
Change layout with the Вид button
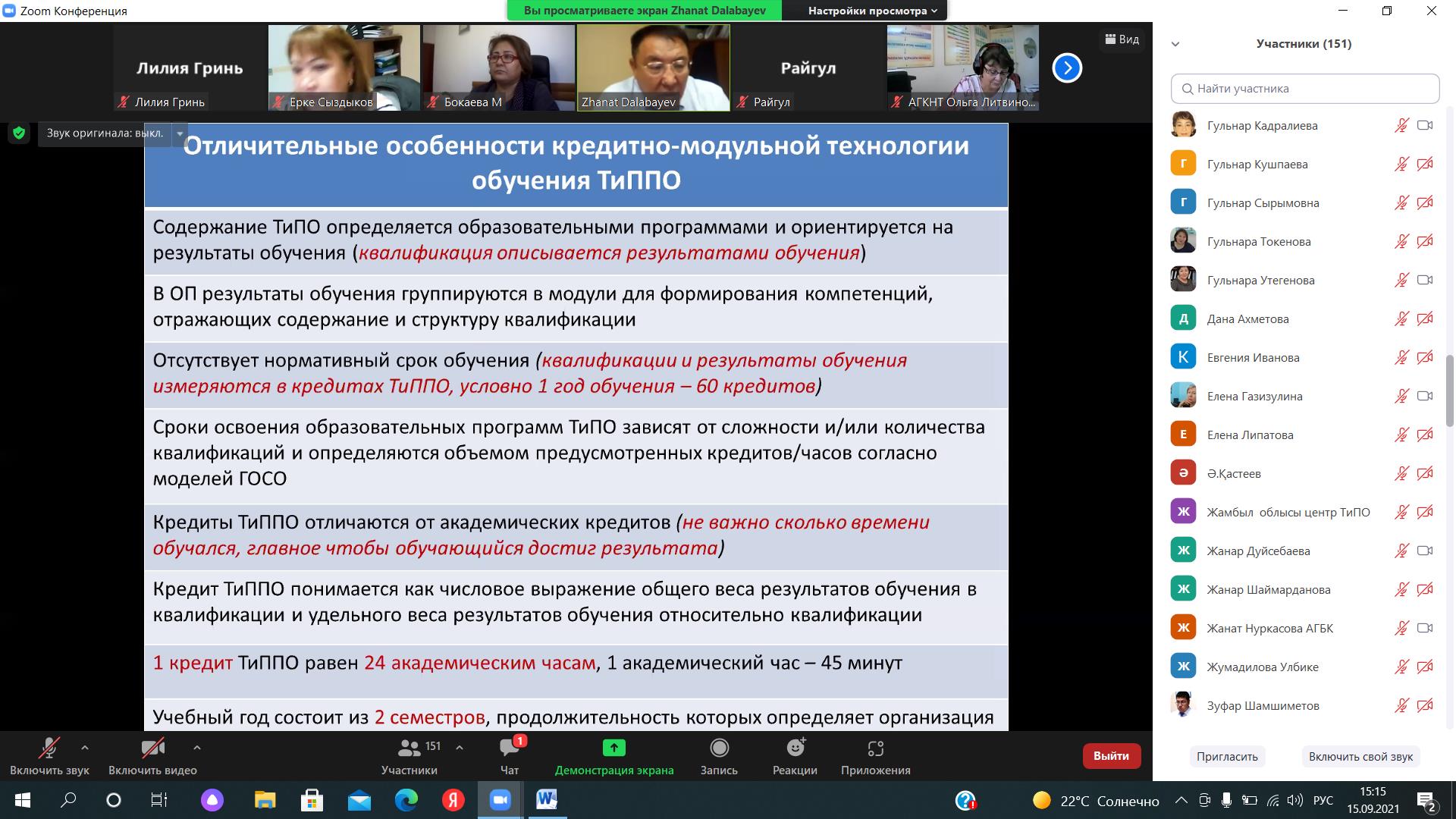point(1122,39)
